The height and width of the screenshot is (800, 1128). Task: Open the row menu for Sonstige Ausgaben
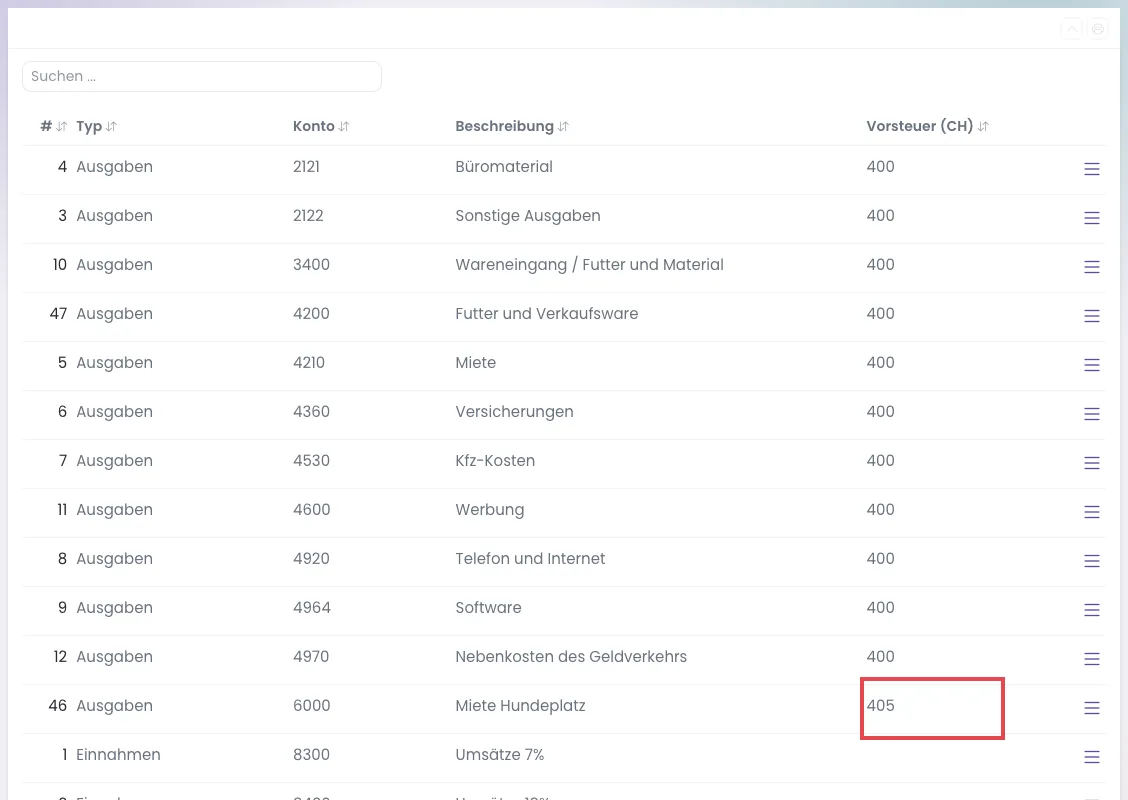pos(1091,218)
